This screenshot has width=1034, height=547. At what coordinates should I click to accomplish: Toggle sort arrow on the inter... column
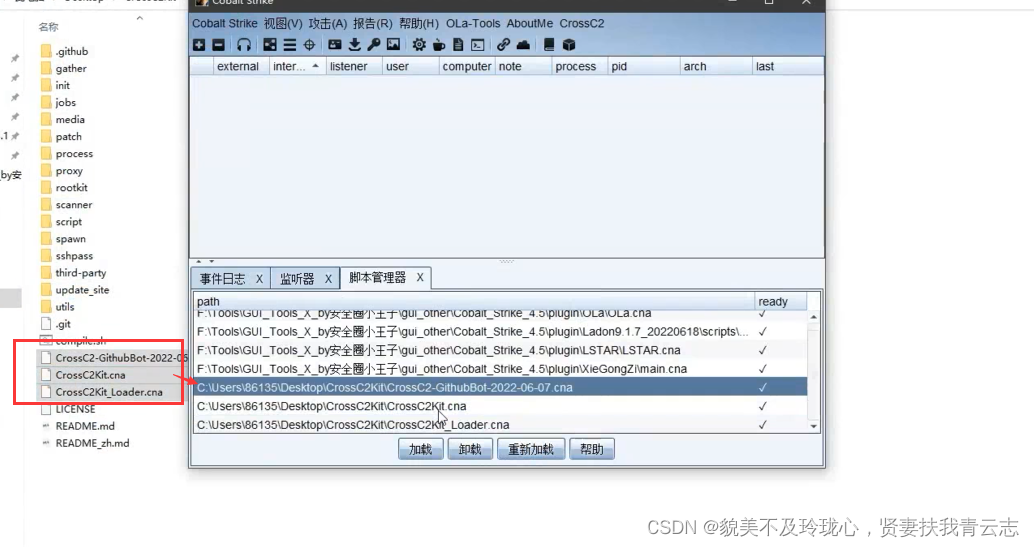pyautogui.click(x=315, y=66)
